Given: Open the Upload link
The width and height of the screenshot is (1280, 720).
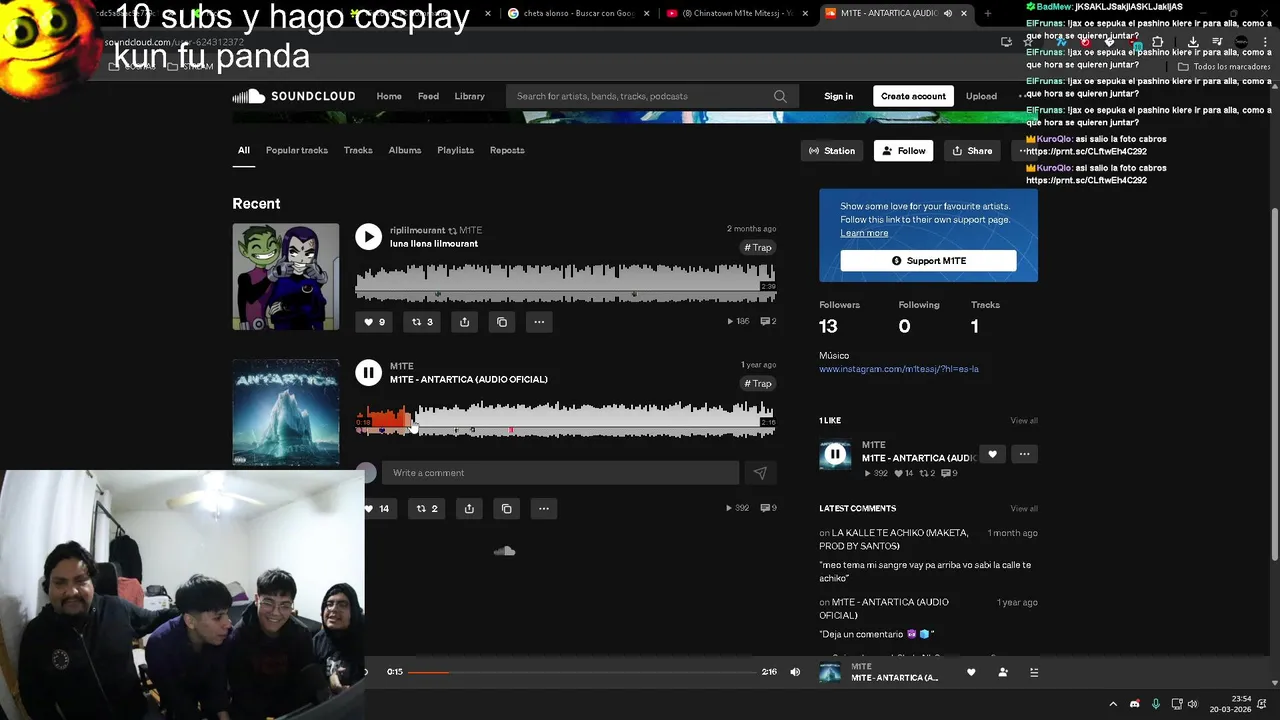Looking at the screenshot, I should coord(981,96).
